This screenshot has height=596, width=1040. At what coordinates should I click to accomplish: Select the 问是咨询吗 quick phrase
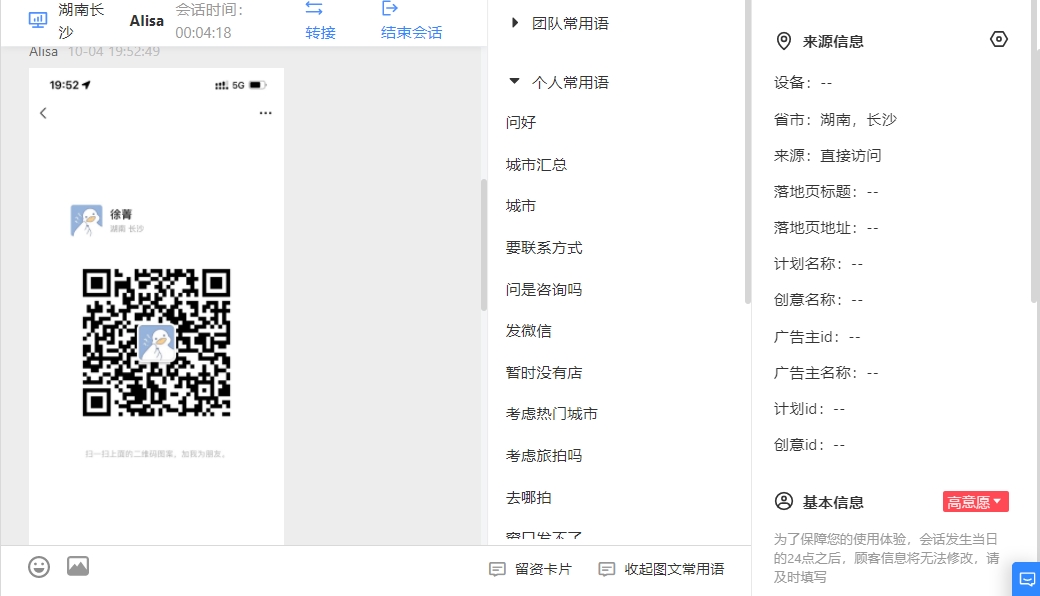coord(544,290)
